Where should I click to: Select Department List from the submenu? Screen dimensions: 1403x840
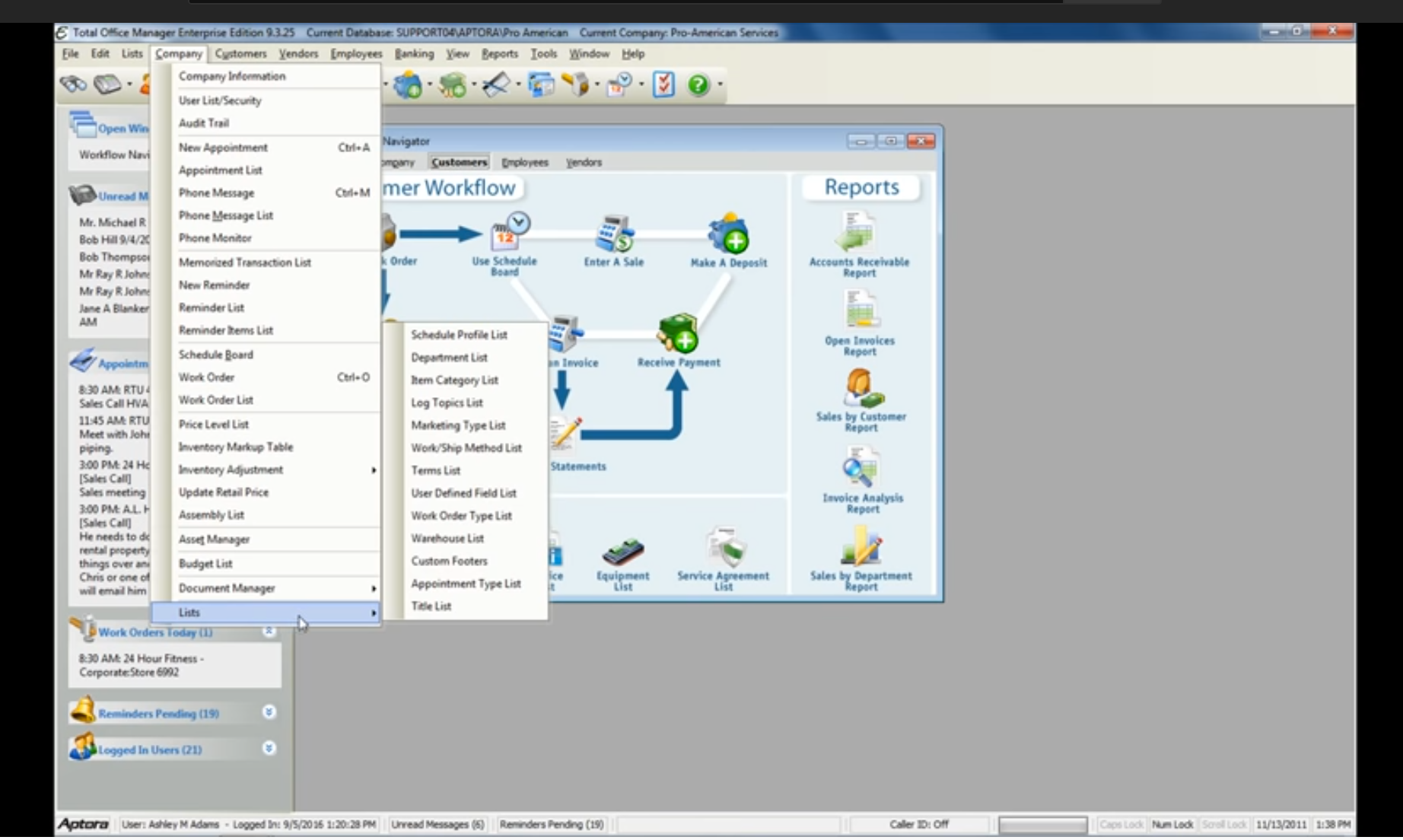[449, 358]
